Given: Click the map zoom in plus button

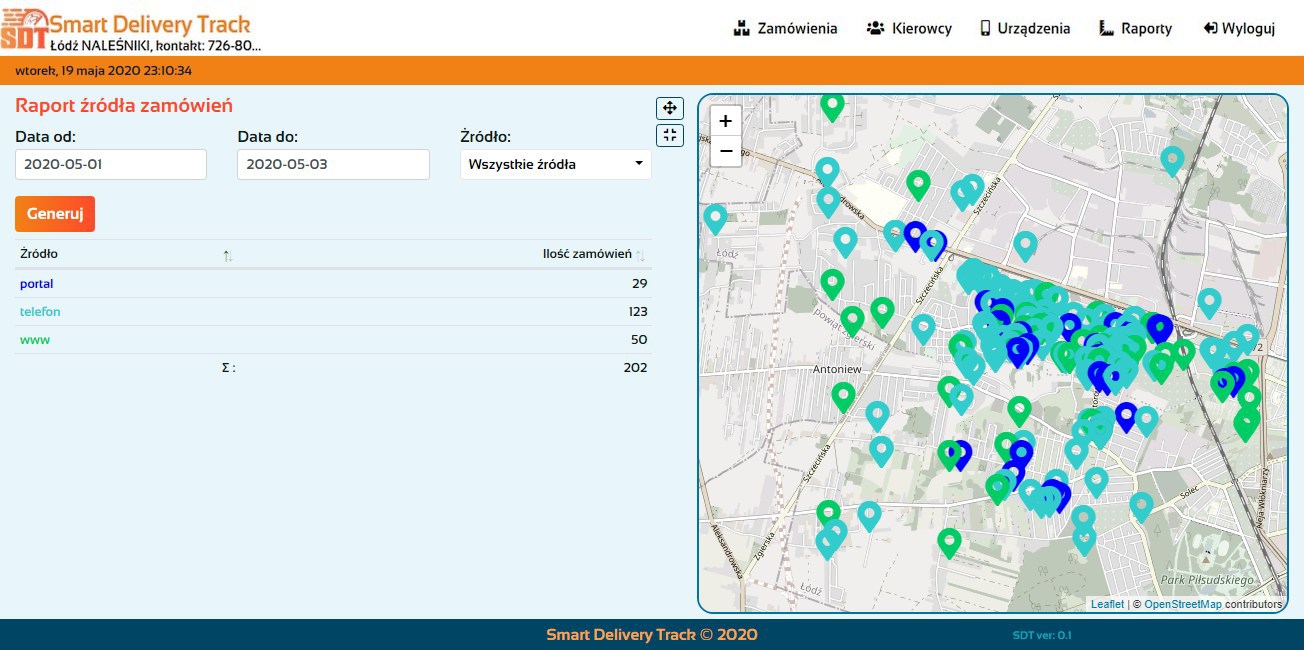Looking at the screenshot, I should coord(725,121).
